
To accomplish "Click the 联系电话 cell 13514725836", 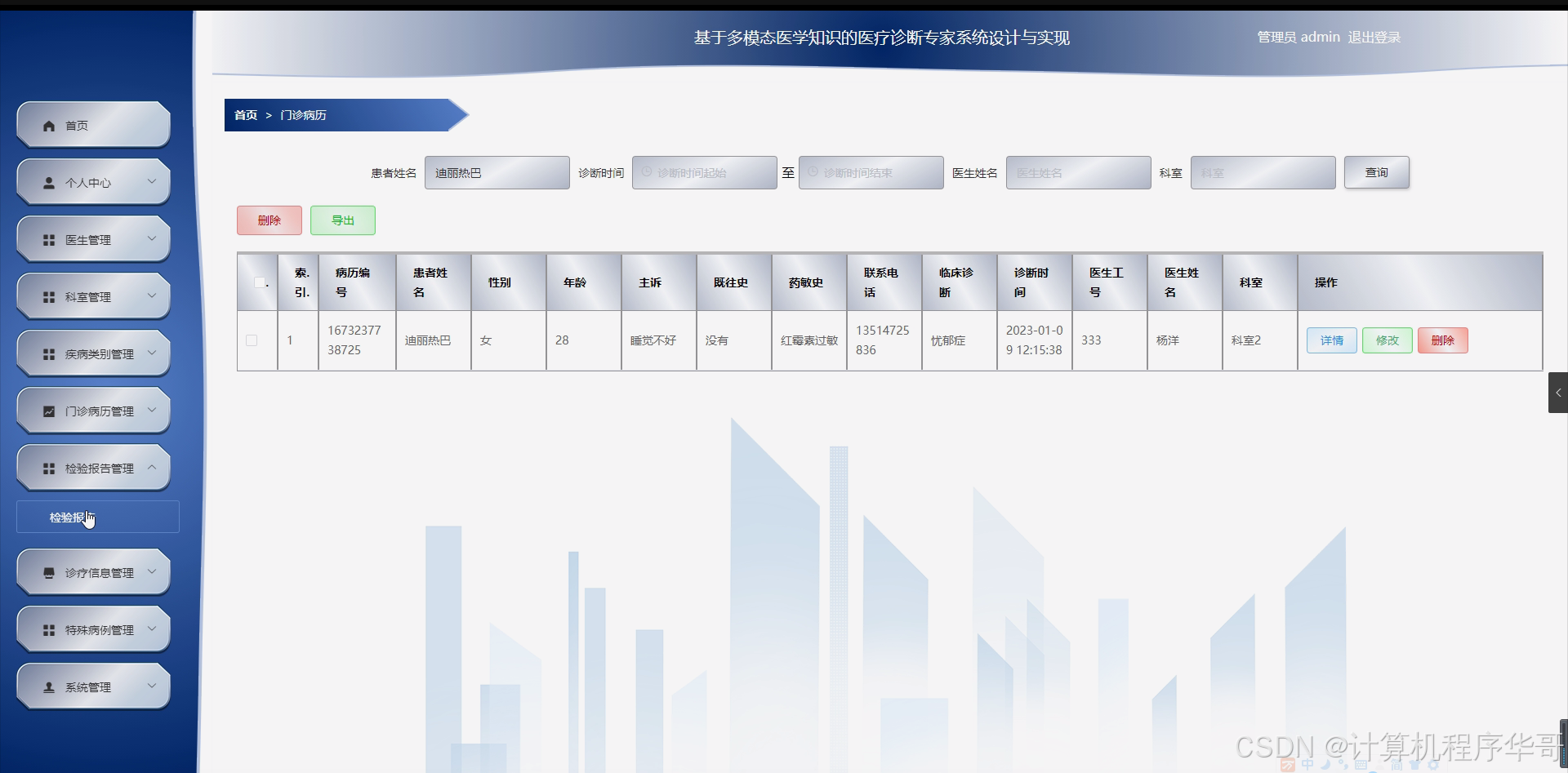I will (883, 340).
